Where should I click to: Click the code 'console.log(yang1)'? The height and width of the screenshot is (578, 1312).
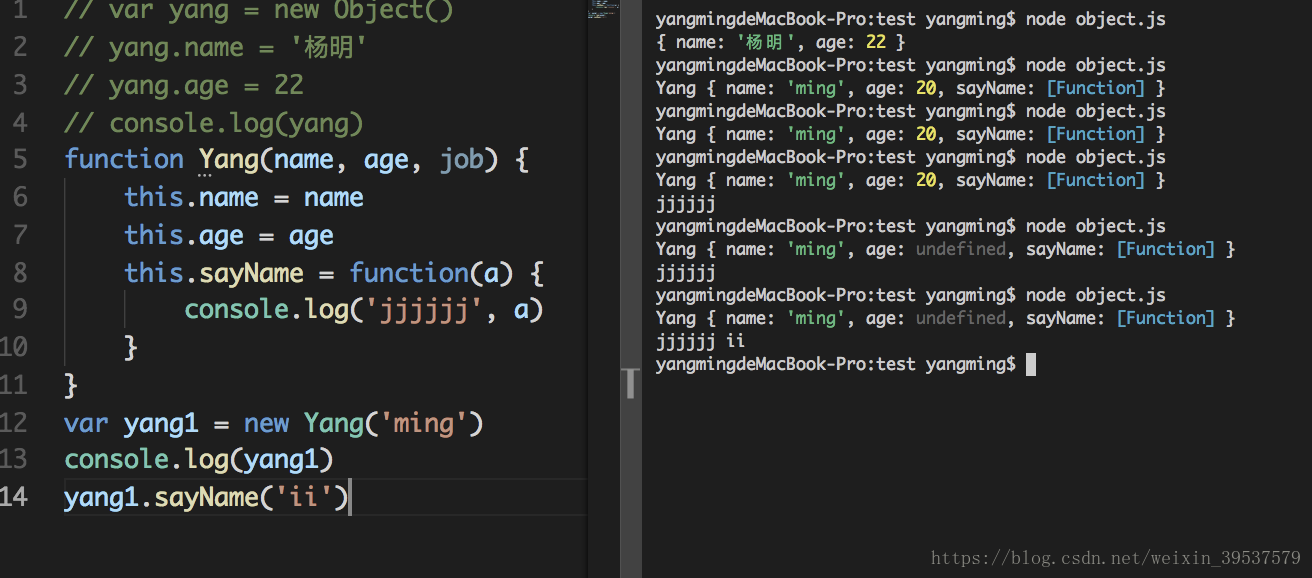(198, 459)
